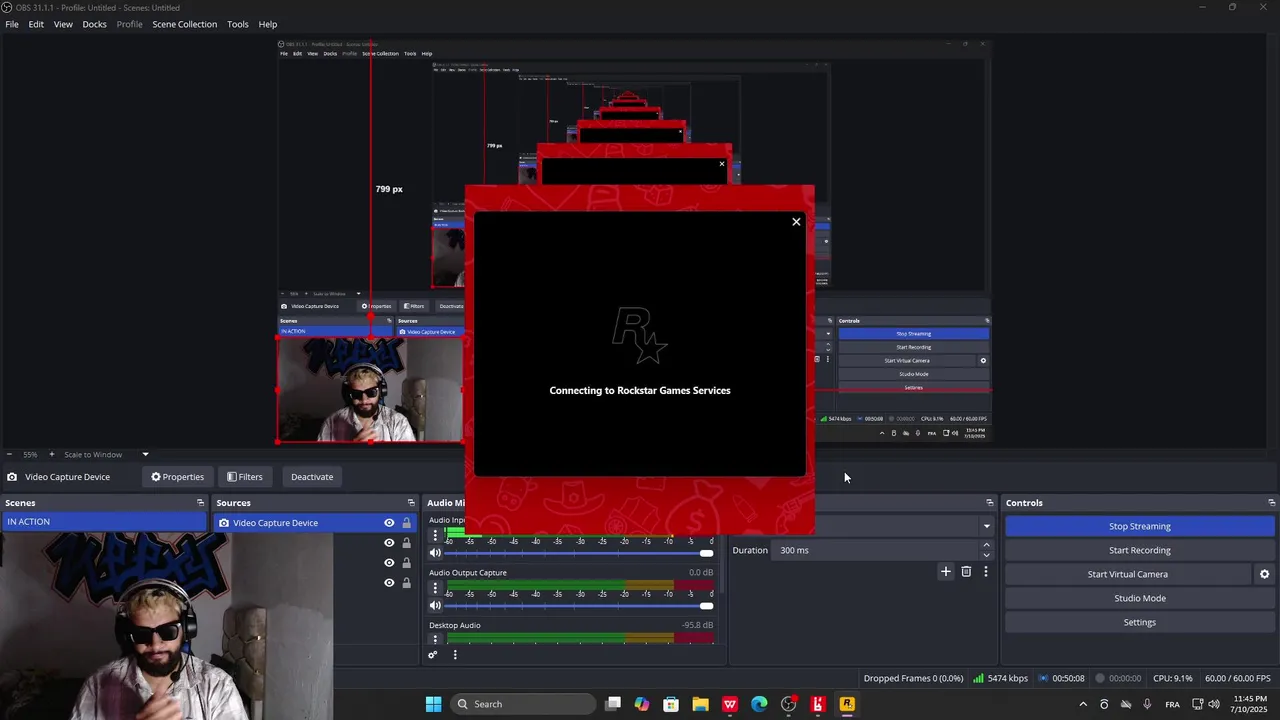Increase transition duration with up arrow
Image resolution: width=1280 pixels, height=720 pixels.
[986, 545]
